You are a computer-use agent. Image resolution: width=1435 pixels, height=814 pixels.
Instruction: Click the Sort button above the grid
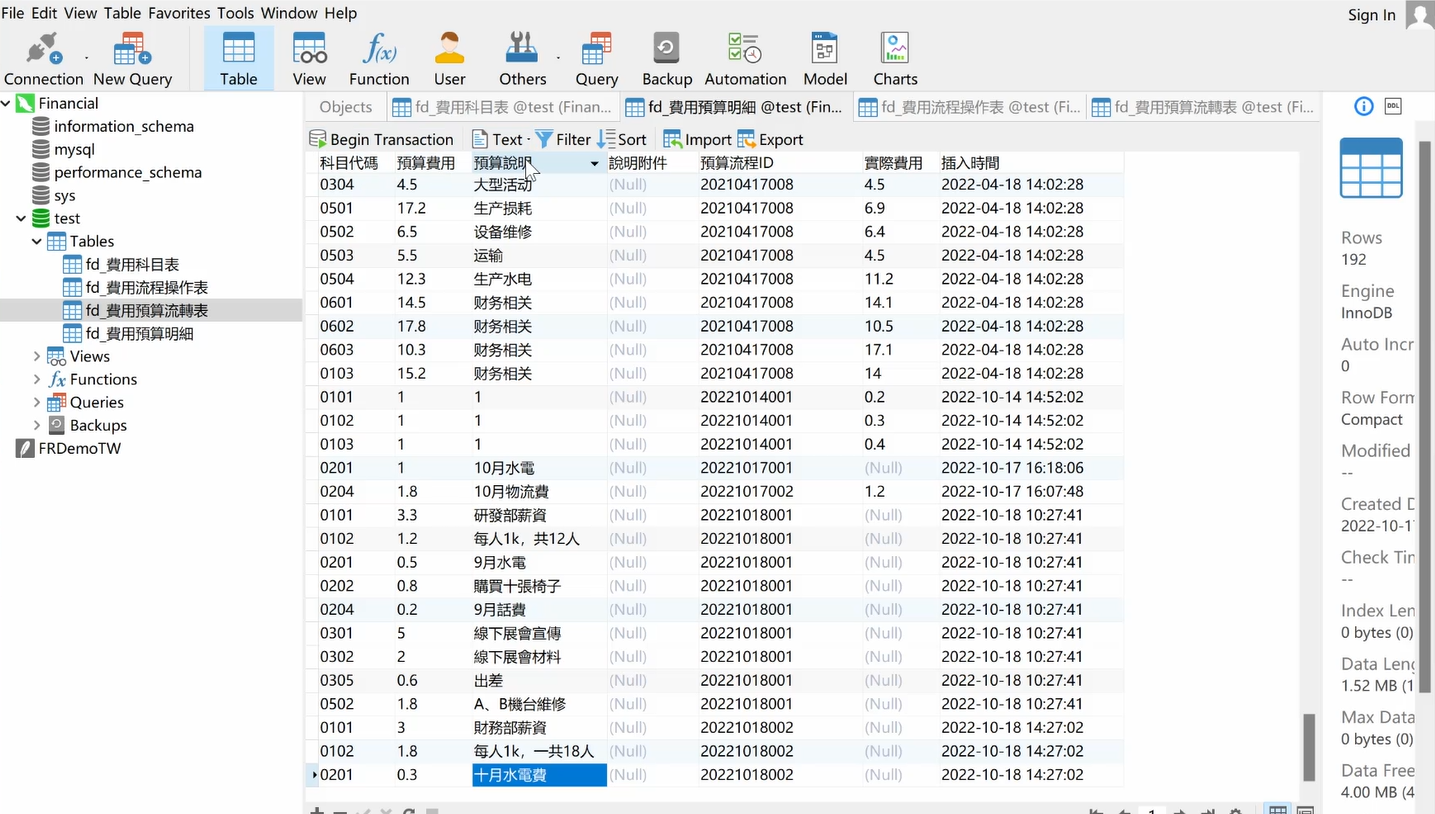[x=622, y=139]
